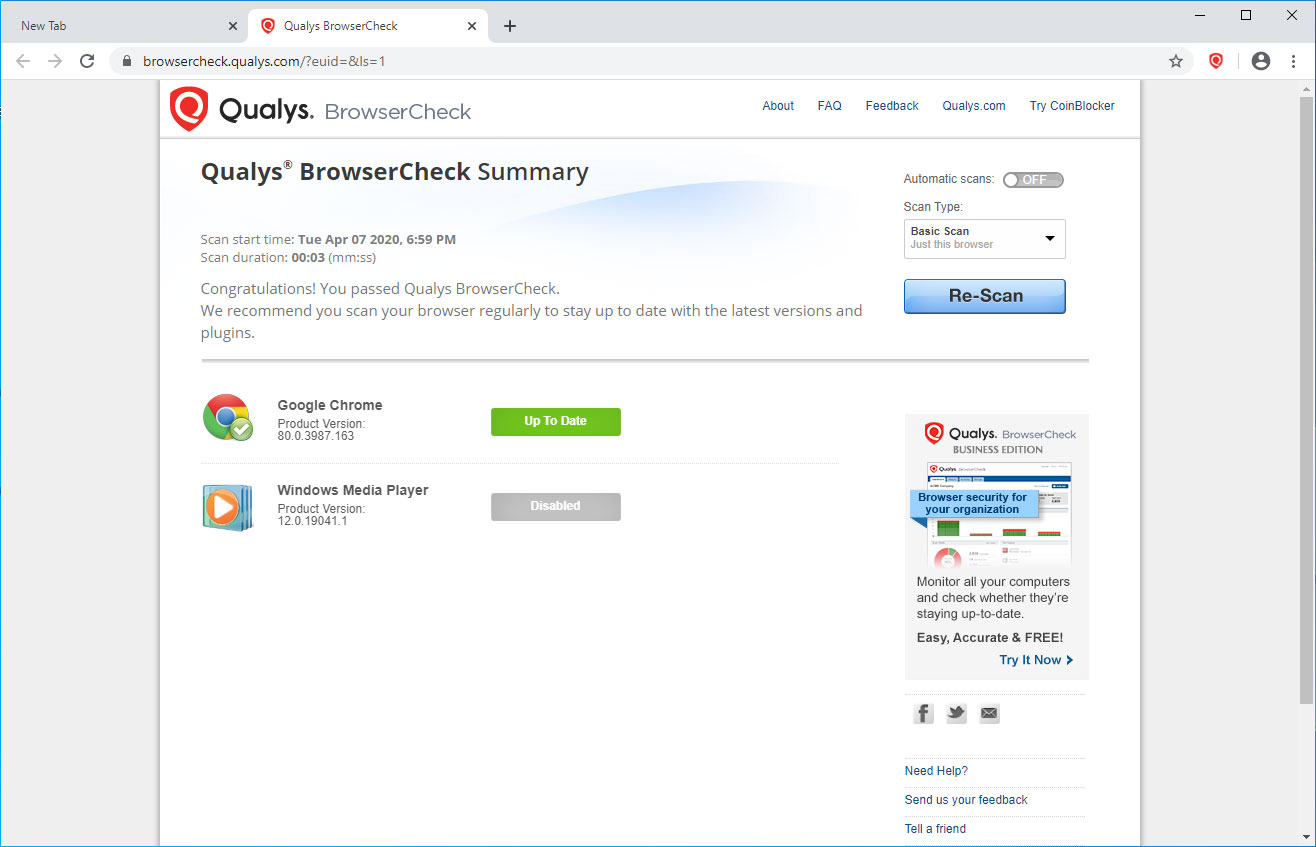Click the Qualys BrowserCheck Business Edition logo

[999, 438]
